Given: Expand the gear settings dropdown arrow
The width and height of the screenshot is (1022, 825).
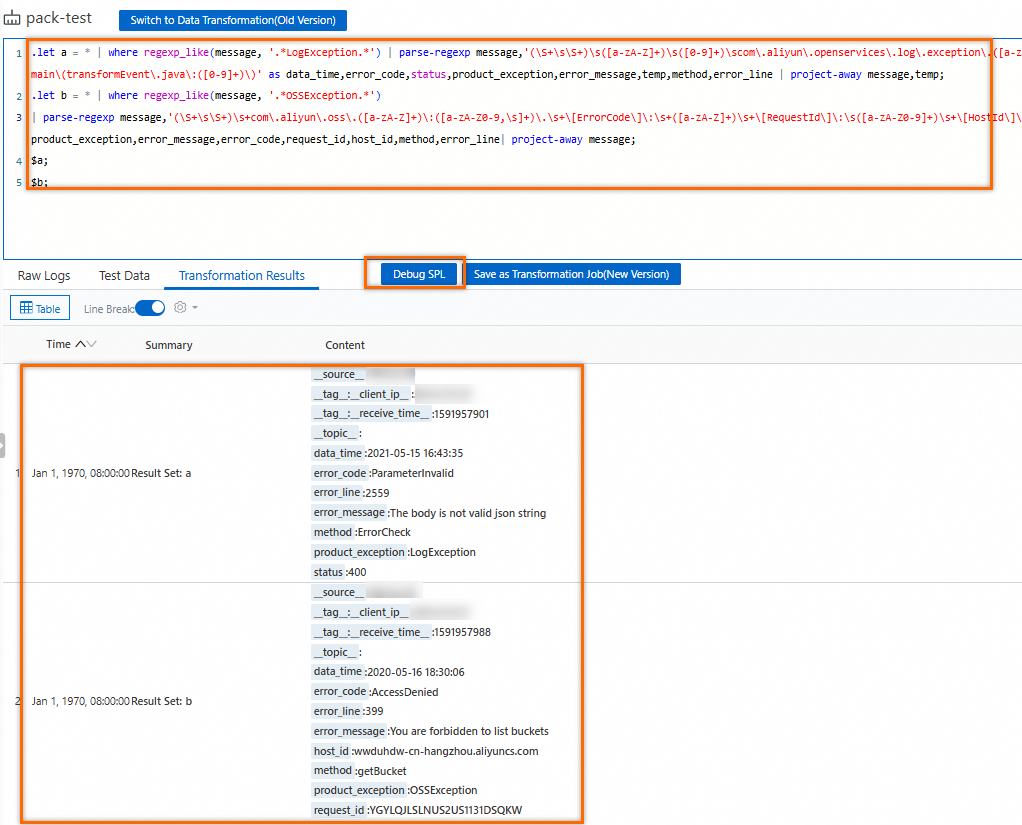Looking at the screenshot, I should click(x=195, y=308).
